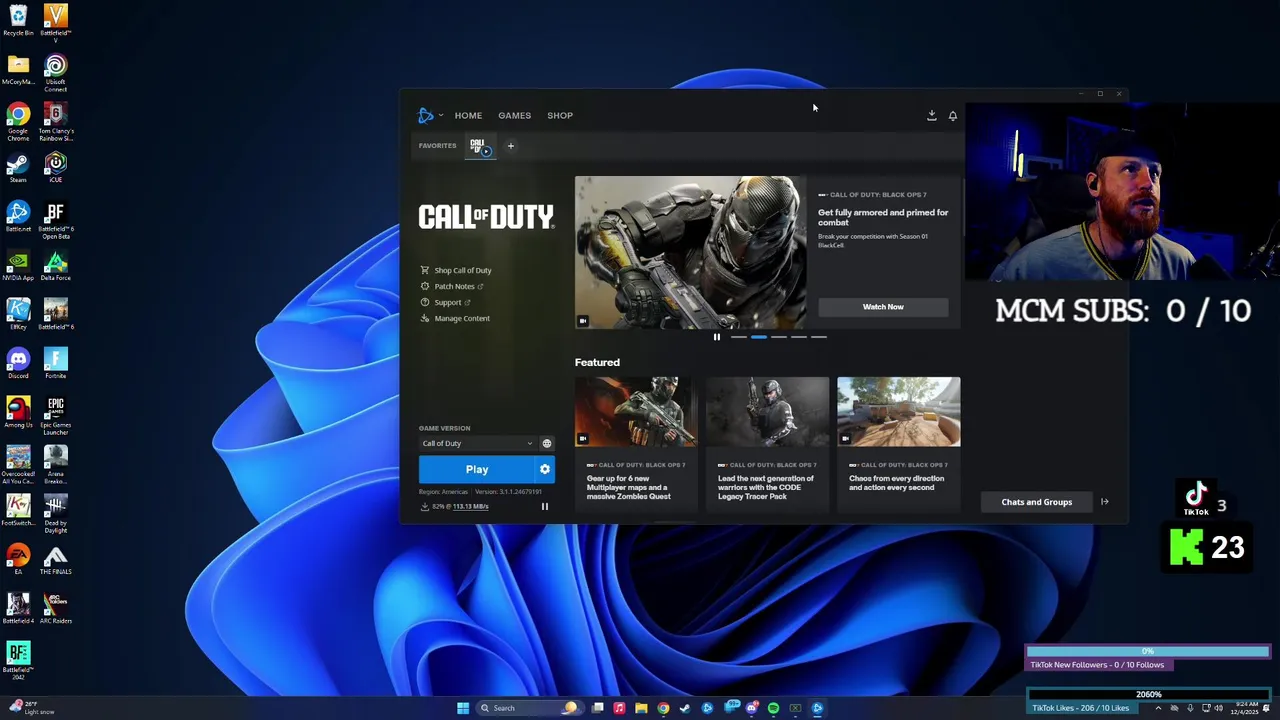Screen dimensions: 1280x720
Task: Open Recycle Bin on desktop
Action: [x=18, y=21]
